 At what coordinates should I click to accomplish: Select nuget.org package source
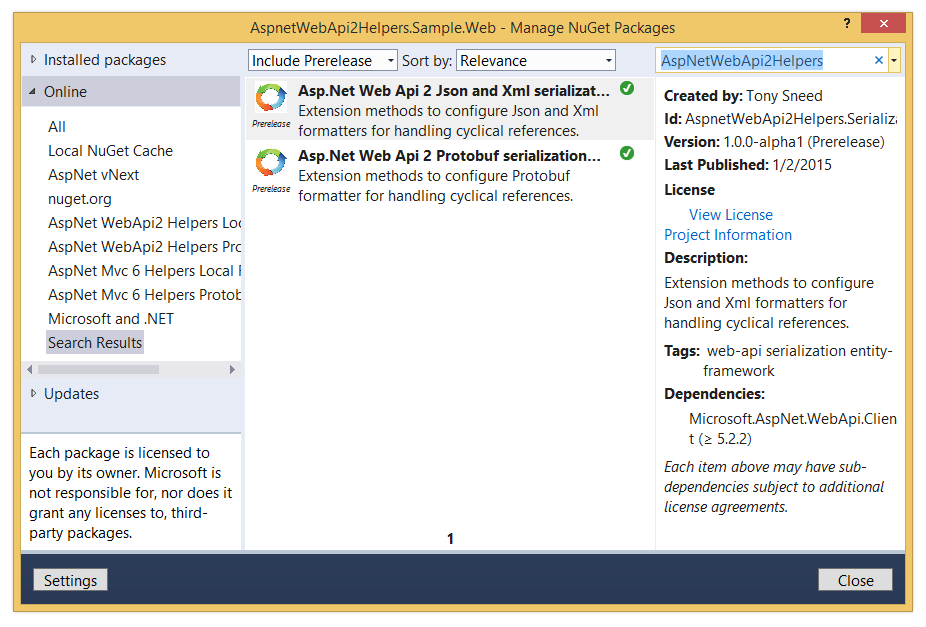[x=80, y=199]
